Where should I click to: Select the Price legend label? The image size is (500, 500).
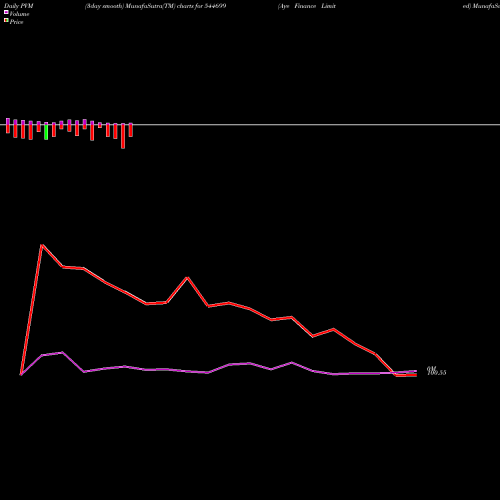pyautogui.click(x=16, y=22)
